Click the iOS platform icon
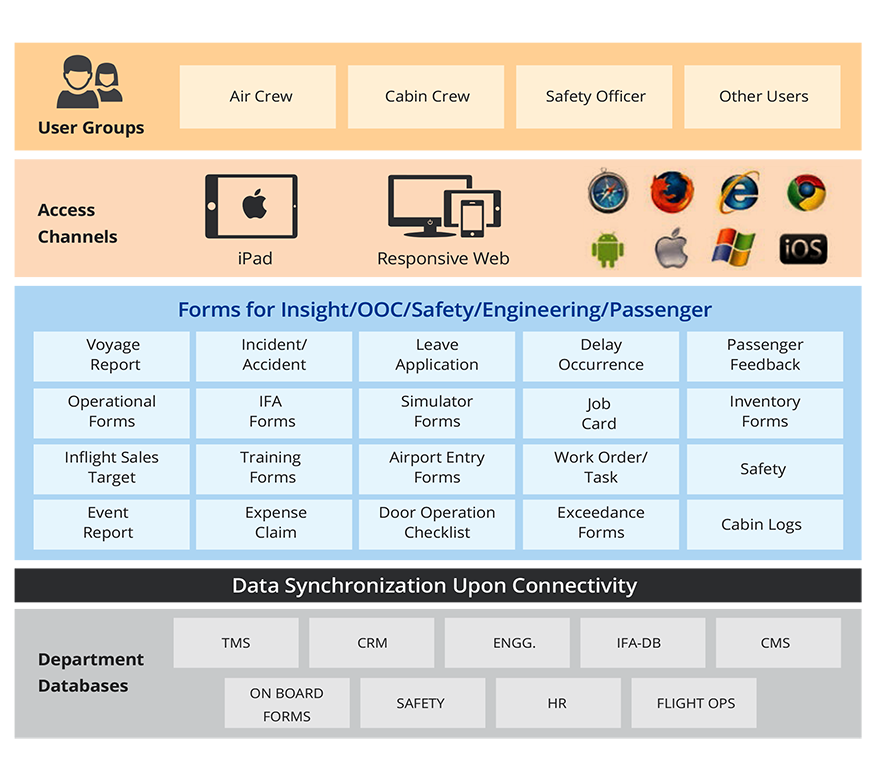890x768 pixels. [802, 249]
